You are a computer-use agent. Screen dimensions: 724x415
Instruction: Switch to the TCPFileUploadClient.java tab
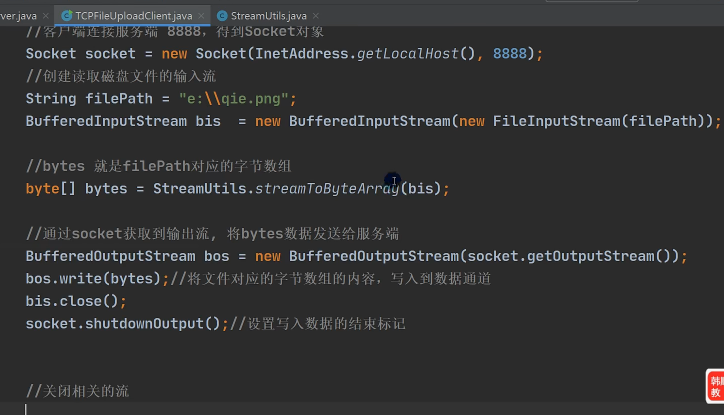click(133, 16)
